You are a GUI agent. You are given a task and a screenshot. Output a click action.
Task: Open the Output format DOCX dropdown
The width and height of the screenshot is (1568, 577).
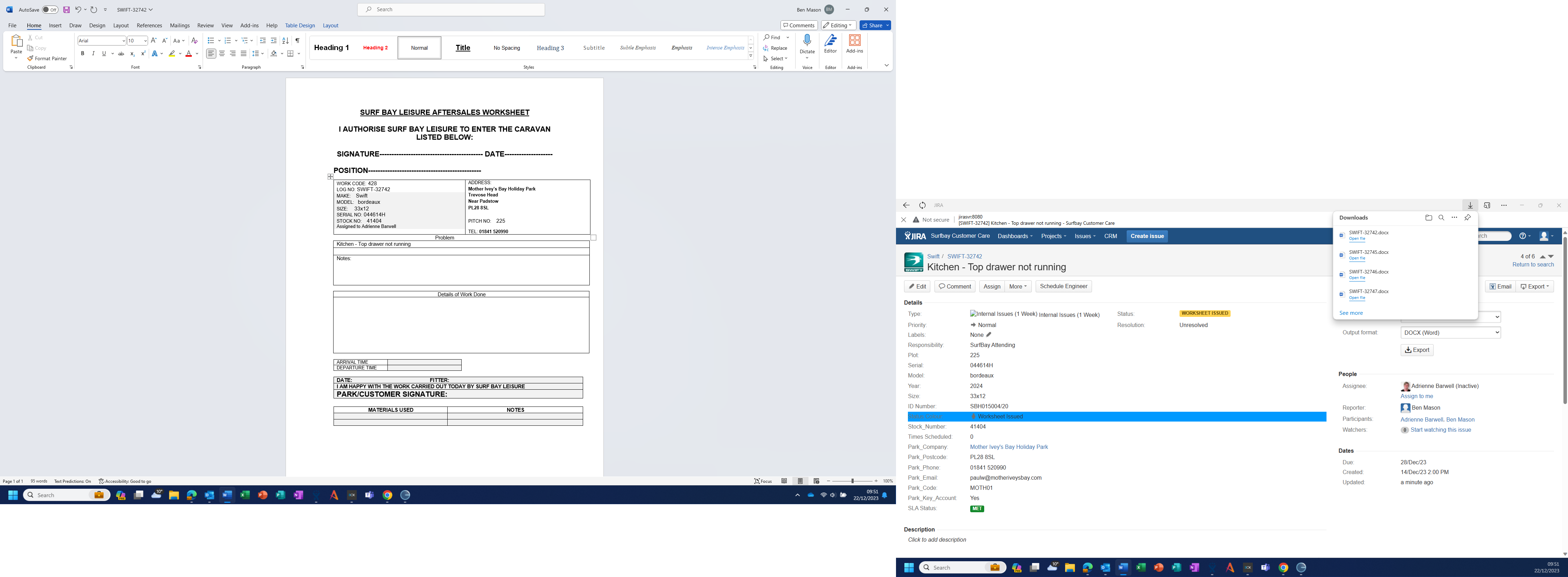click(1450, 332)
